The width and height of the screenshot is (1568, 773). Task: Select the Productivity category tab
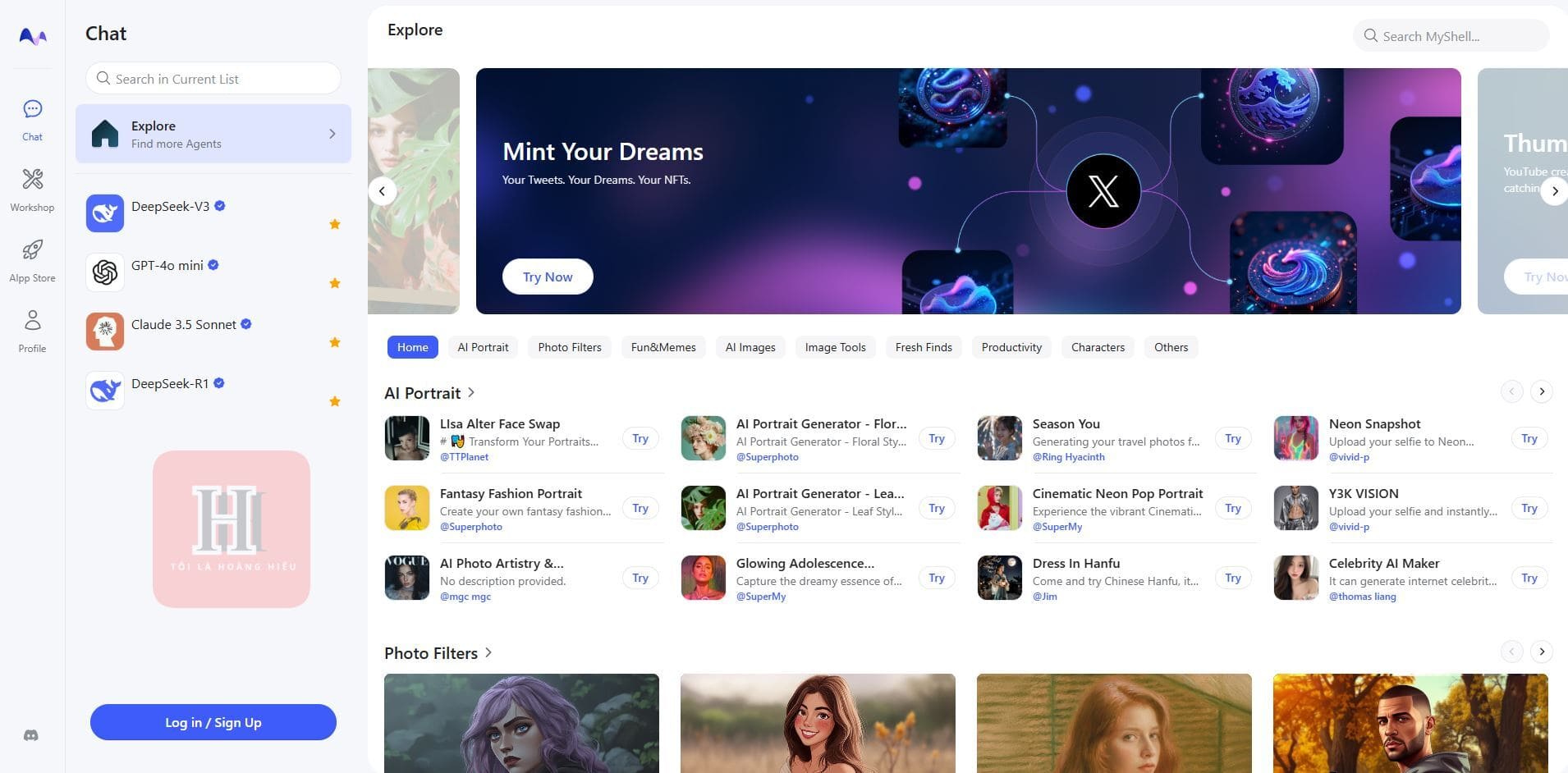tap(1011, 347)
